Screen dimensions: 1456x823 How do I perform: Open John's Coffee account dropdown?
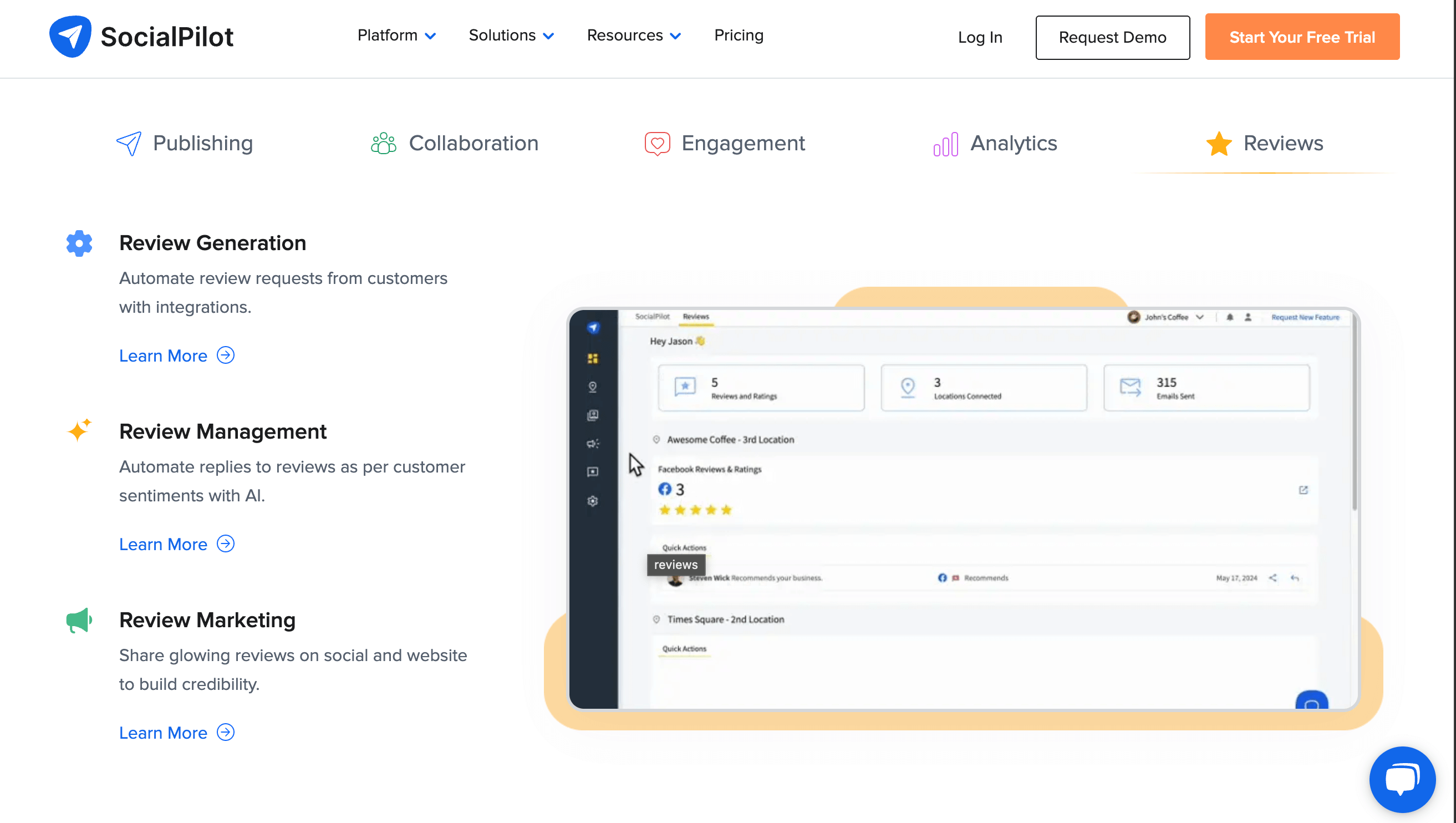coord(1165,317)
